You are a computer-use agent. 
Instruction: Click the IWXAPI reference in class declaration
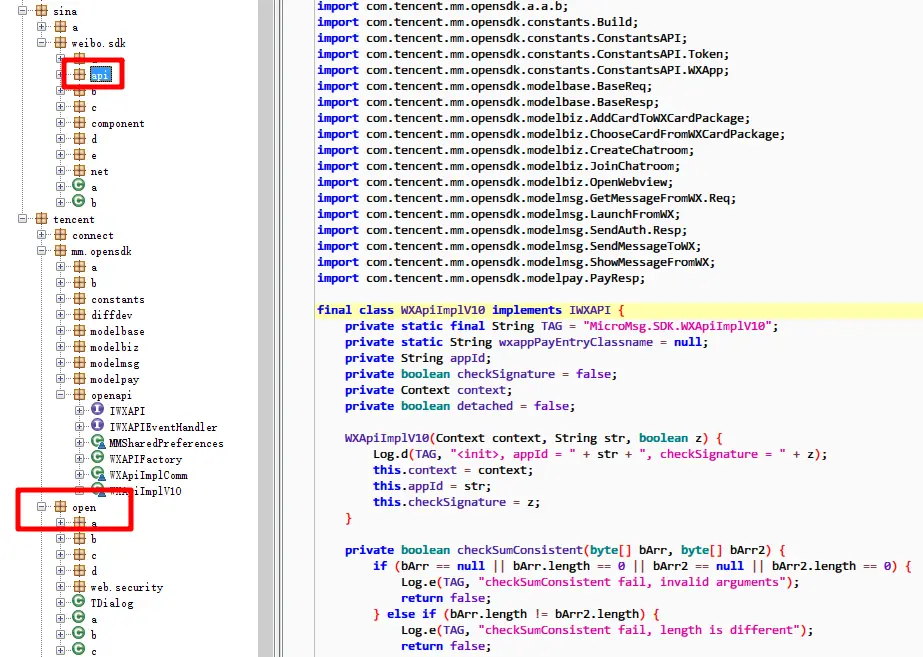click(x=590, y=310)
